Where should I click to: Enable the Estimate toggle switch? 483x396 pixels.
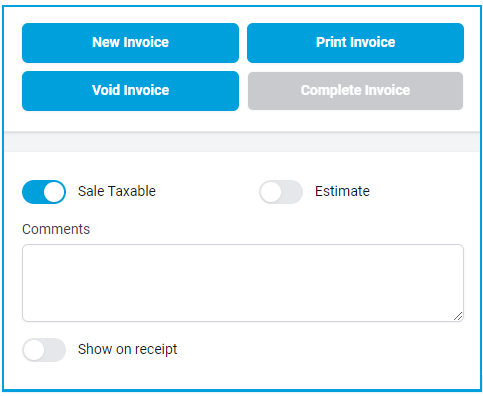point(281,192)
